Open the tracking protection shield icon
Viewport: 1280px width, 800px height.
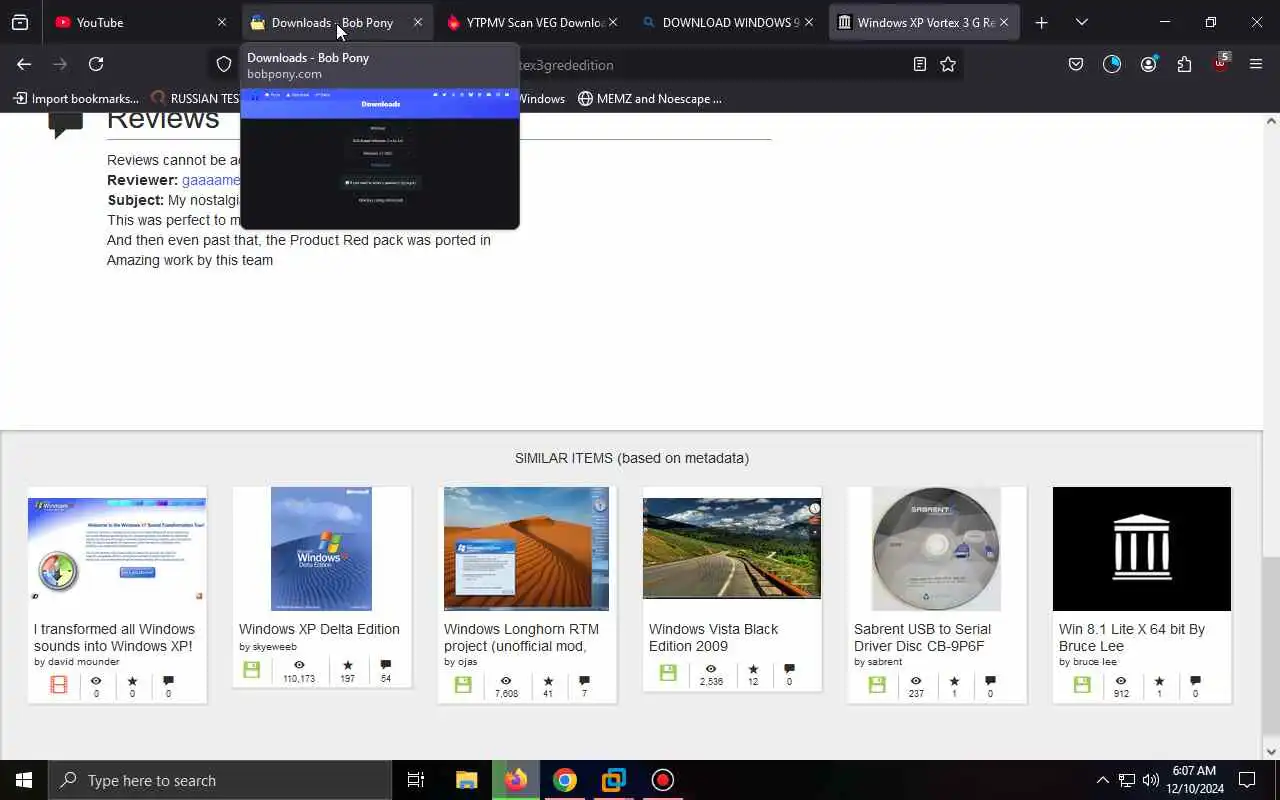(224, 64)
